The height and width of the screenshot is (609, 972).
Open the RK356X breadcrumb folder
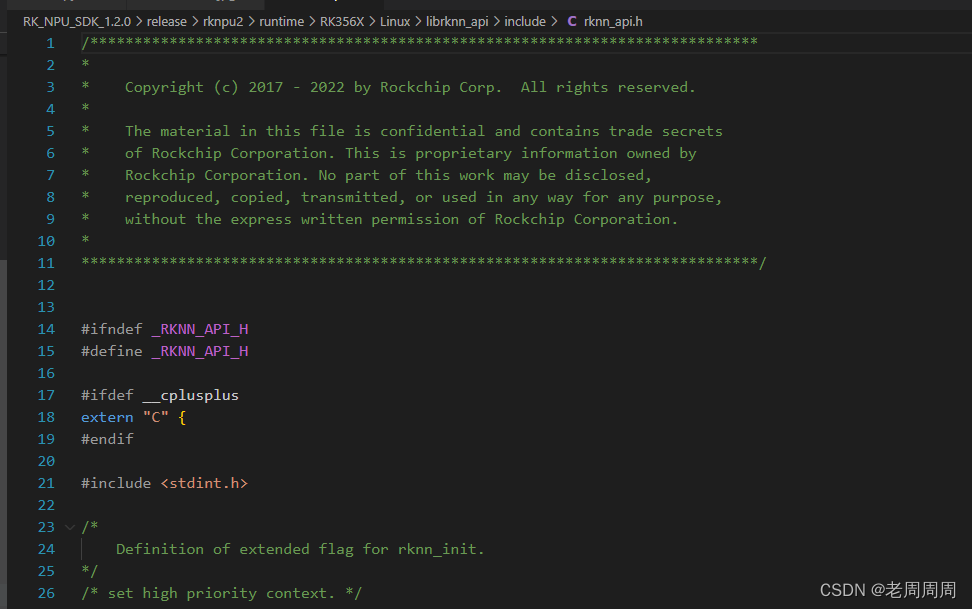tap(342, 22)
